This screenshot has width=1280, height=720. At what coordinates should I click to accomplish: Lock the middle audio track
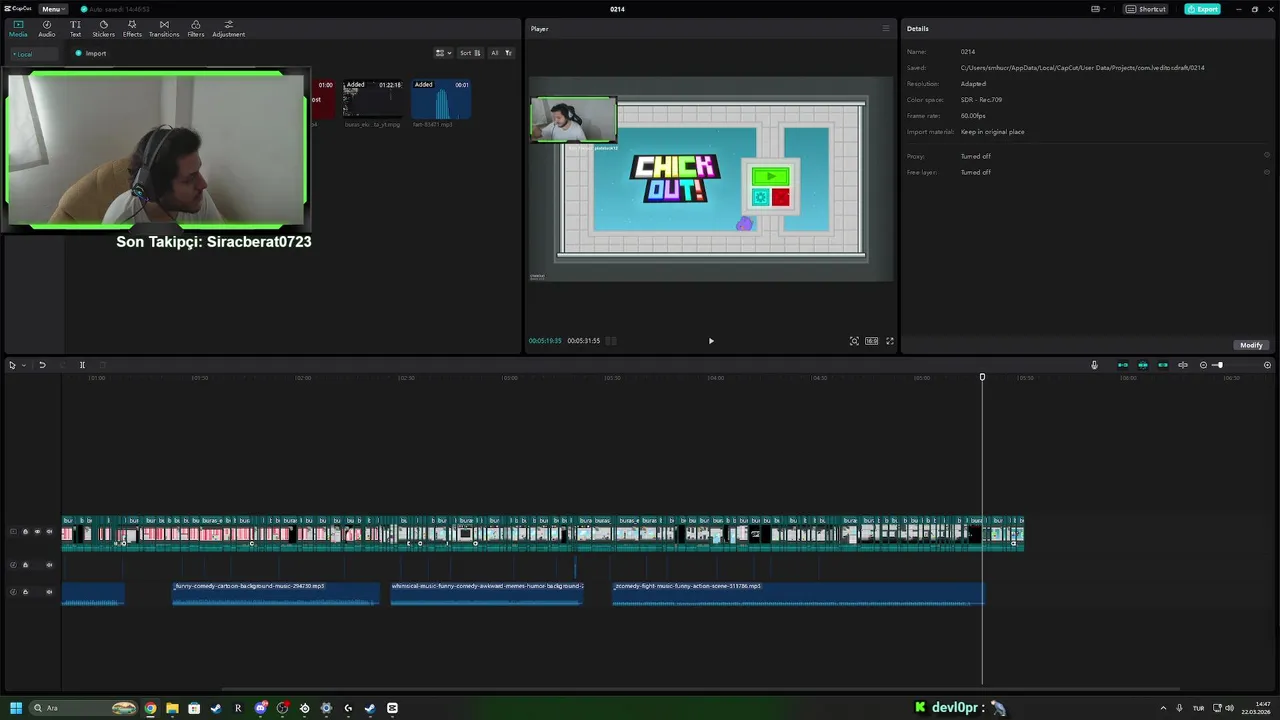(25, 565)
